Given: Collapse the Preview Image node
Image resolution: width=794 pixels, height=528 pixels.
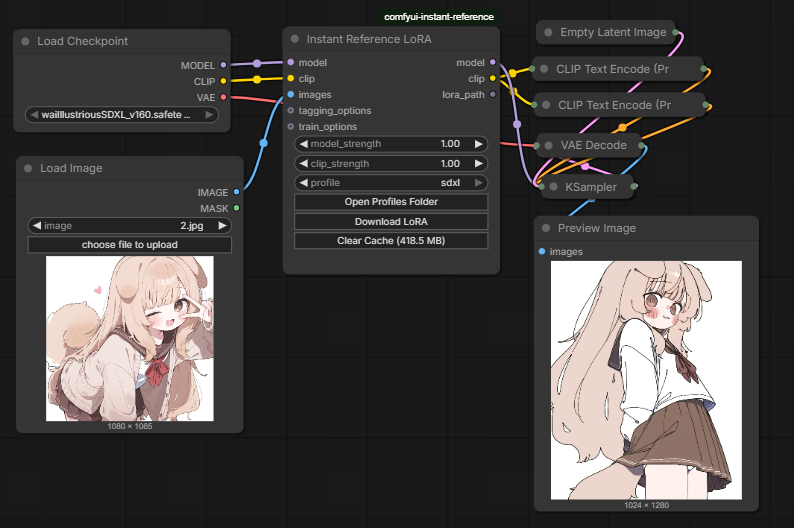Looking at the screenshot, I should click(x=546, y=228).
